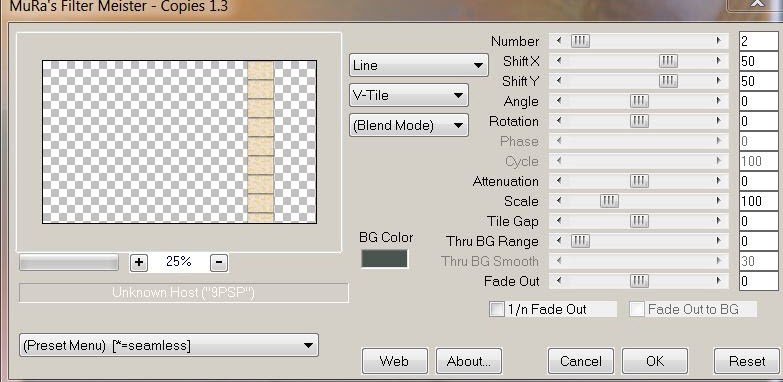Enable the 1/n Fade Out checkbox
783x382 pixels.
497,310
